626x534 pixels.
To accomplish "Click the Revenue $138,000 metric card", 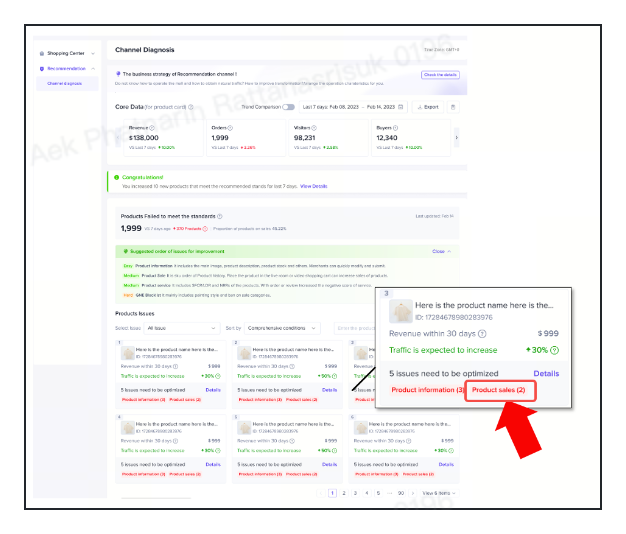I will click(163, 138).
